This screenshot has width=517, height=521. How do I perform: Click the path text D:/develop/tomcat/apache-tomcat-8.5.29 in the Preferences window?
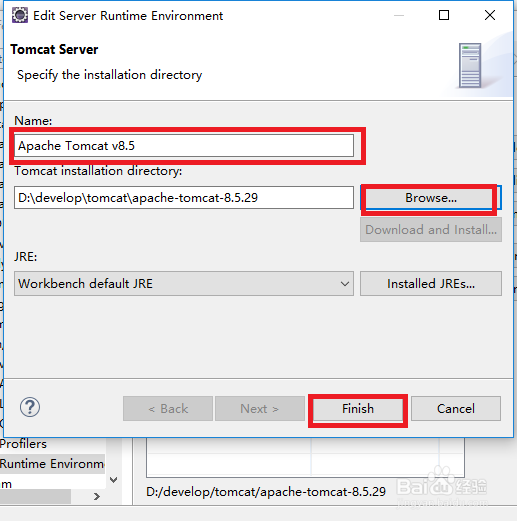coord(266,492)
